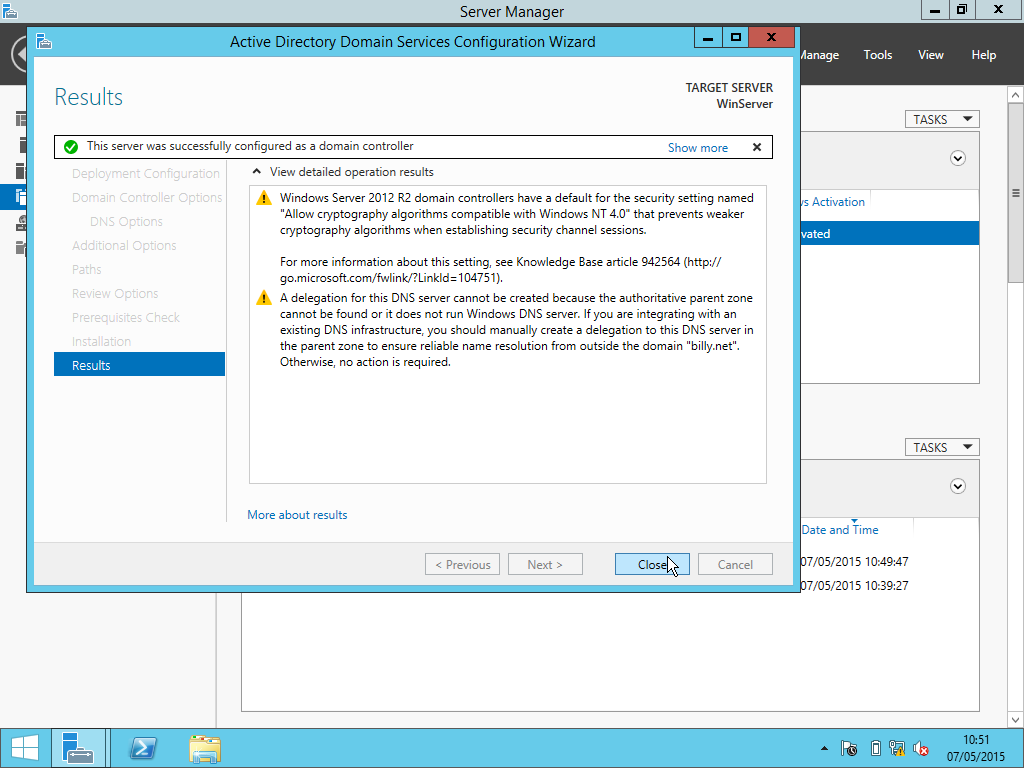Open the lower TASKS dropdown in Server Manager
The height and width of the screenshot is (768, 1024).
tap(942, 447)
